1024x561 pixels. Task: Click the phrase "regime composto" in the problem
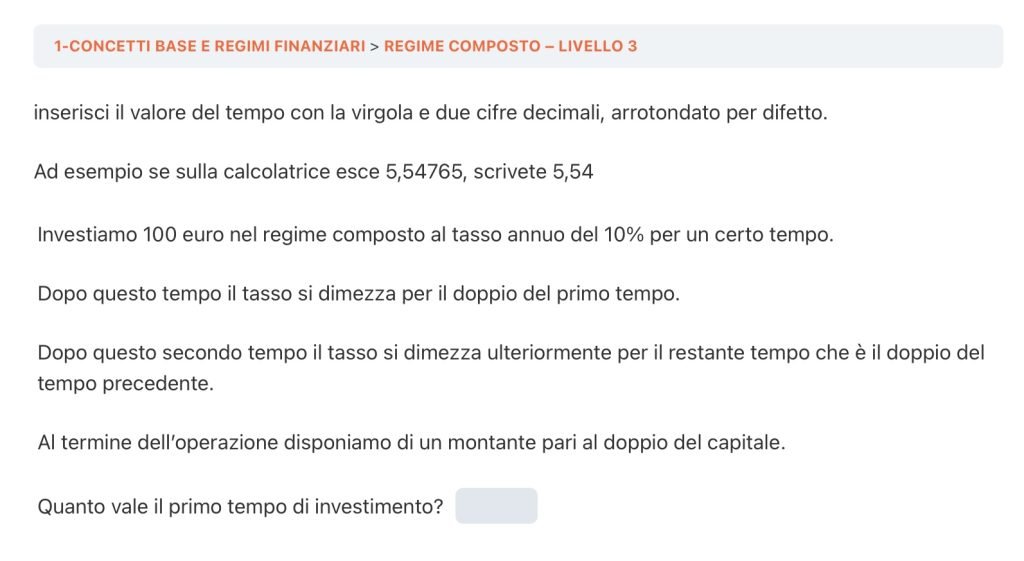(323, 236)
